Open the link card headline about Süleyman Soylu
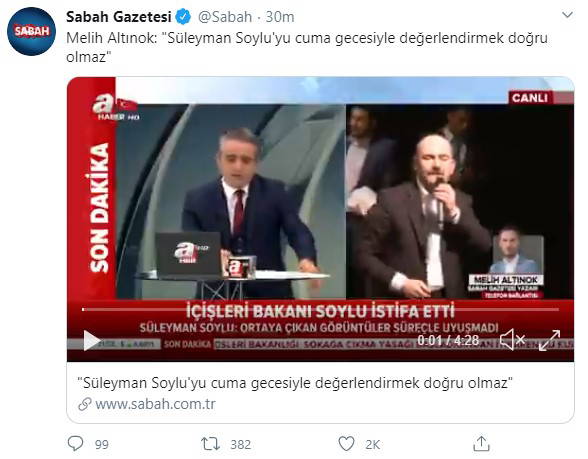This screenshot has height=459, width=588. [295, 383]
